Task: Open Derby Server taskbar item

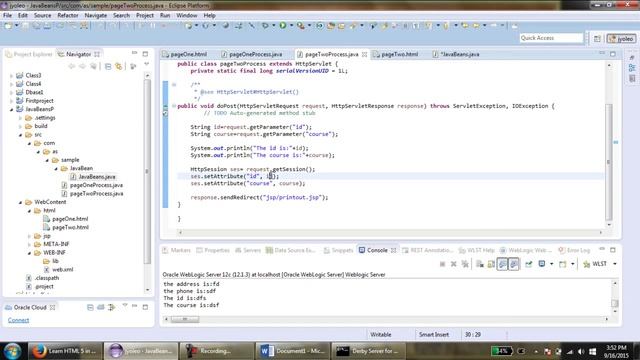Action: pos(369,351)
